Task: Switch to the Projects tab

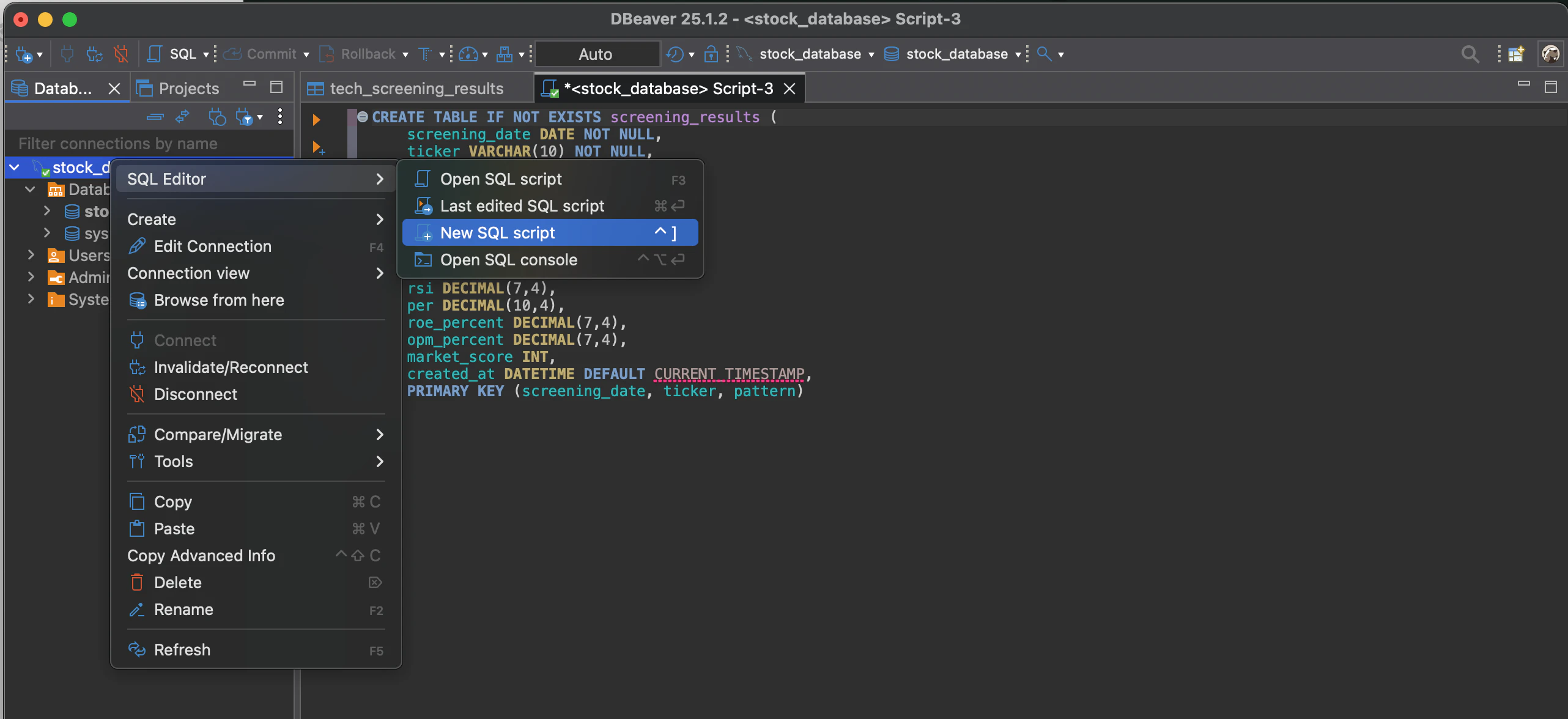Action: [x=177, y=89]
